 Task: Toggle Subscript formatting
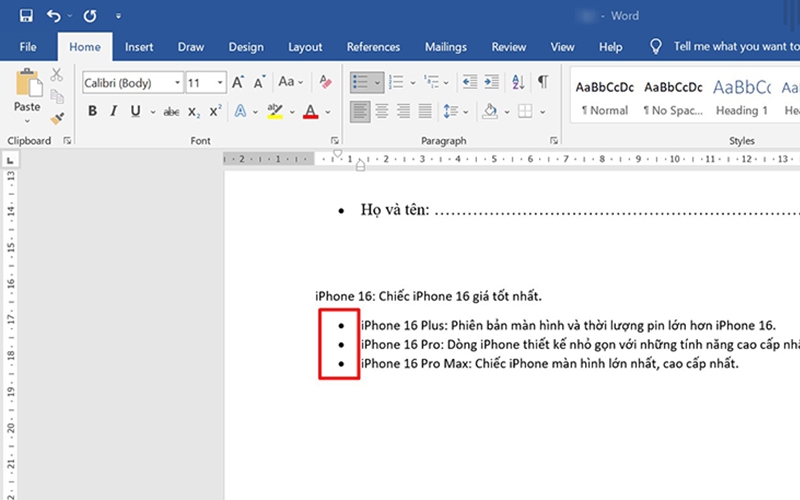[x=194, y=112]
